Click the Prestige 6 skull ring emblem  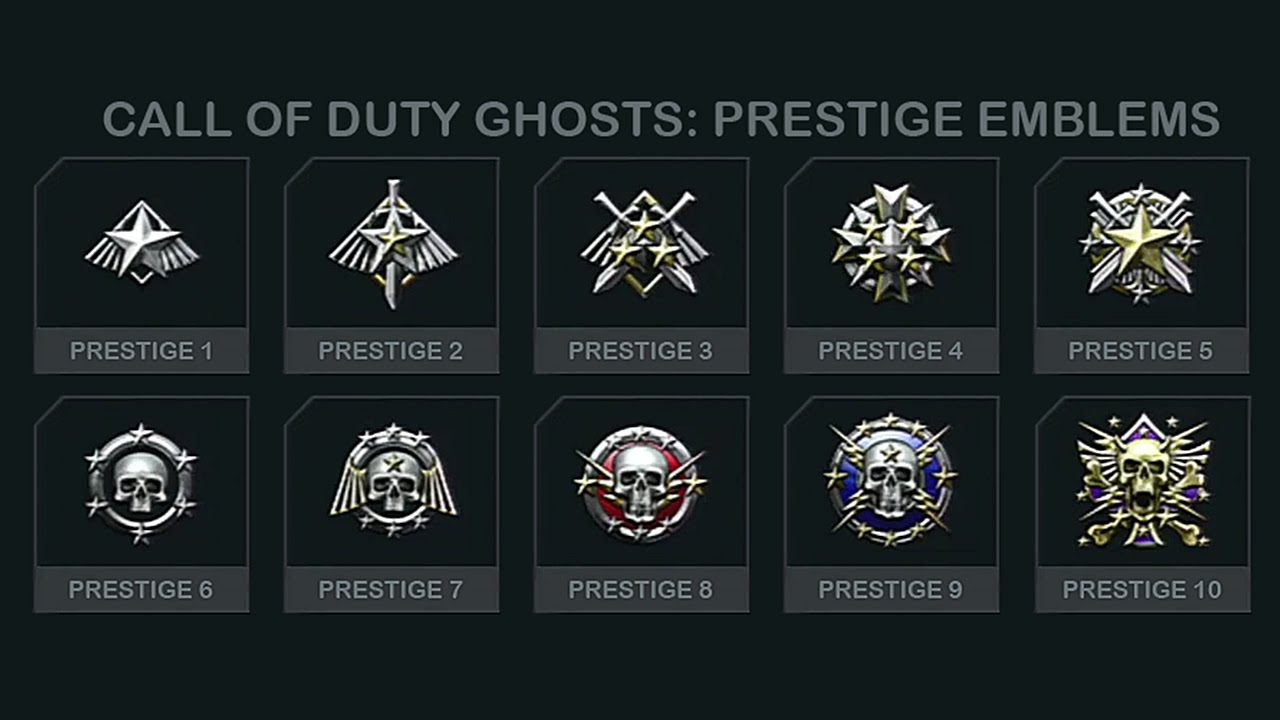[141, 483]
